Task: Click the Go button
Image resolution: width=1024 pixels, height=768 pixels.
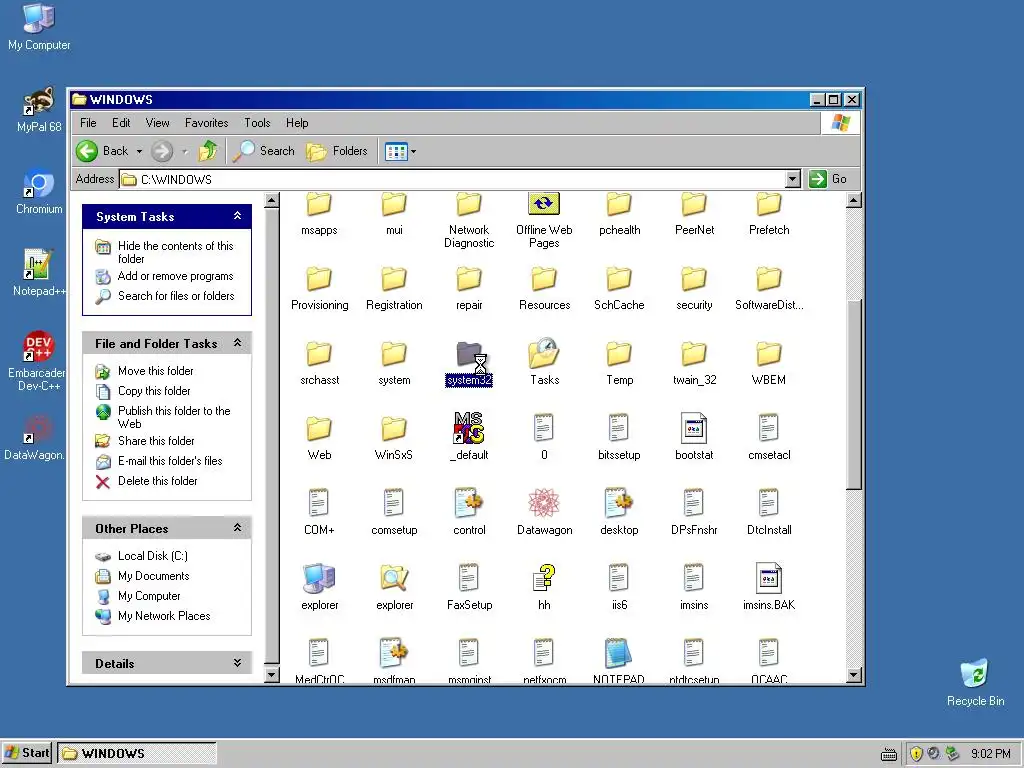Action: 829,179
